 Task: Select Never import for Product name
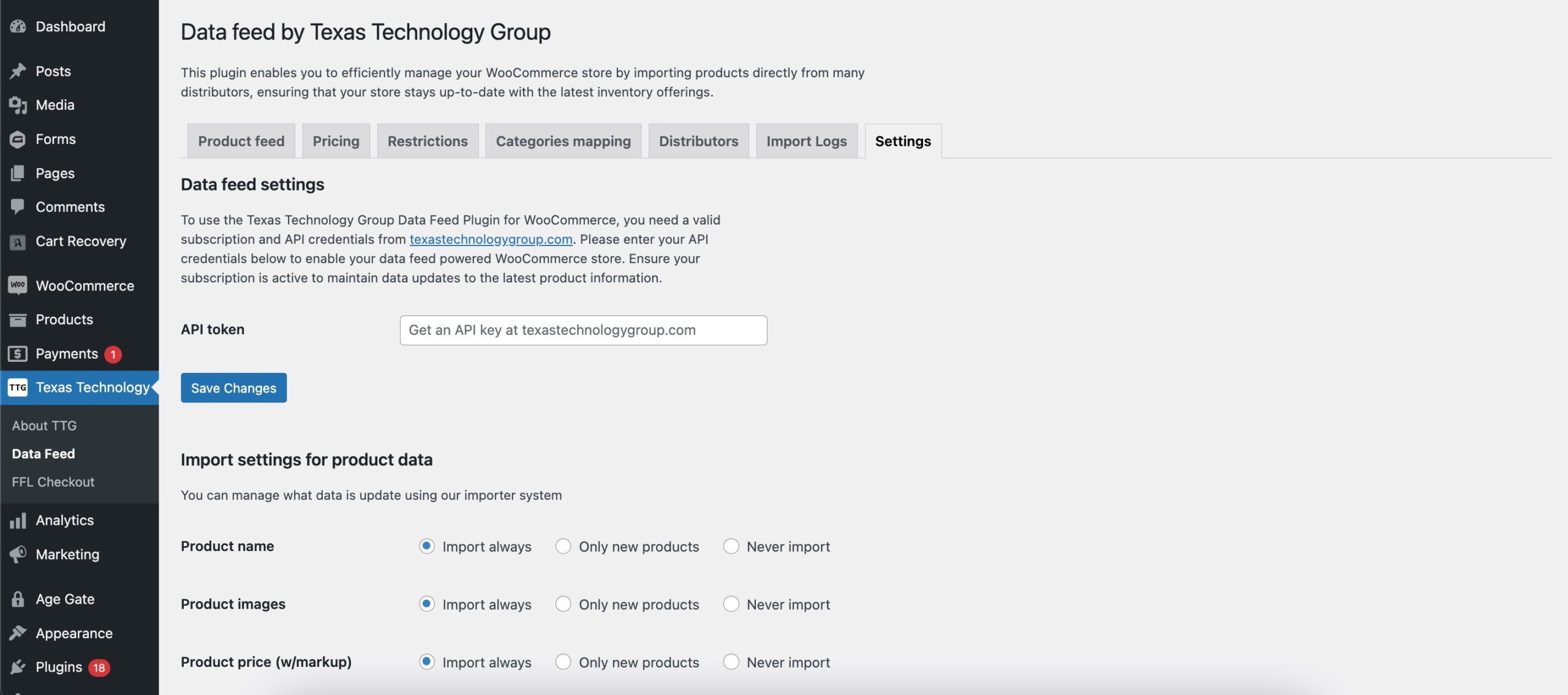click(731, 546)
